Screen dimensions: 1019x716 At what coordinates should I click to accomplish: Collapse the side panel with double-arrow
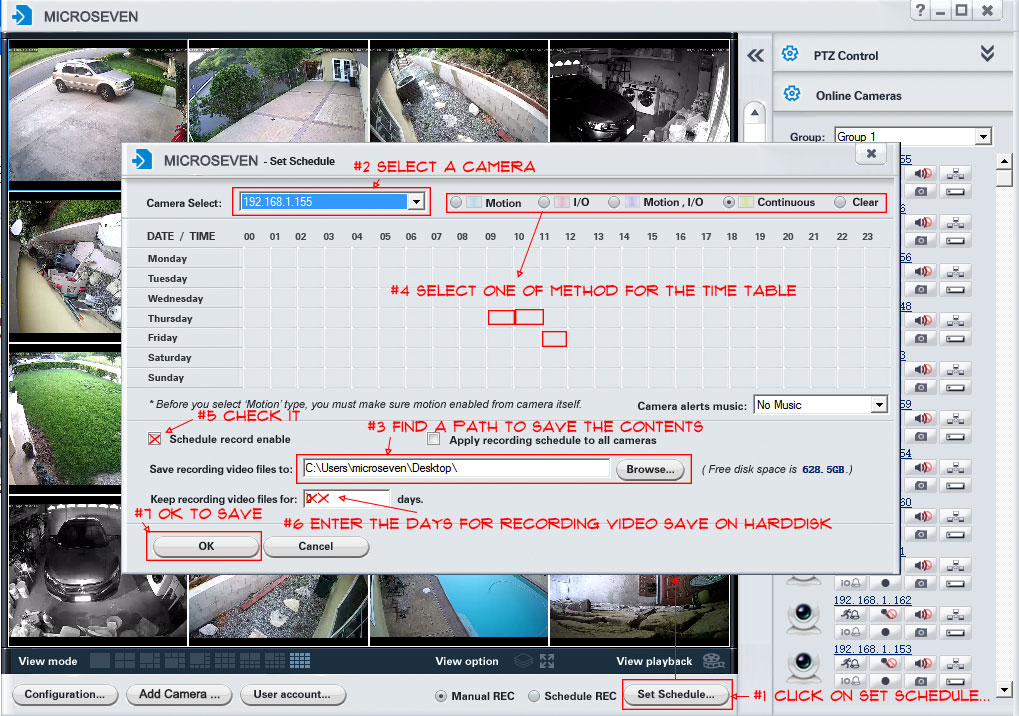tap(755, 56)
